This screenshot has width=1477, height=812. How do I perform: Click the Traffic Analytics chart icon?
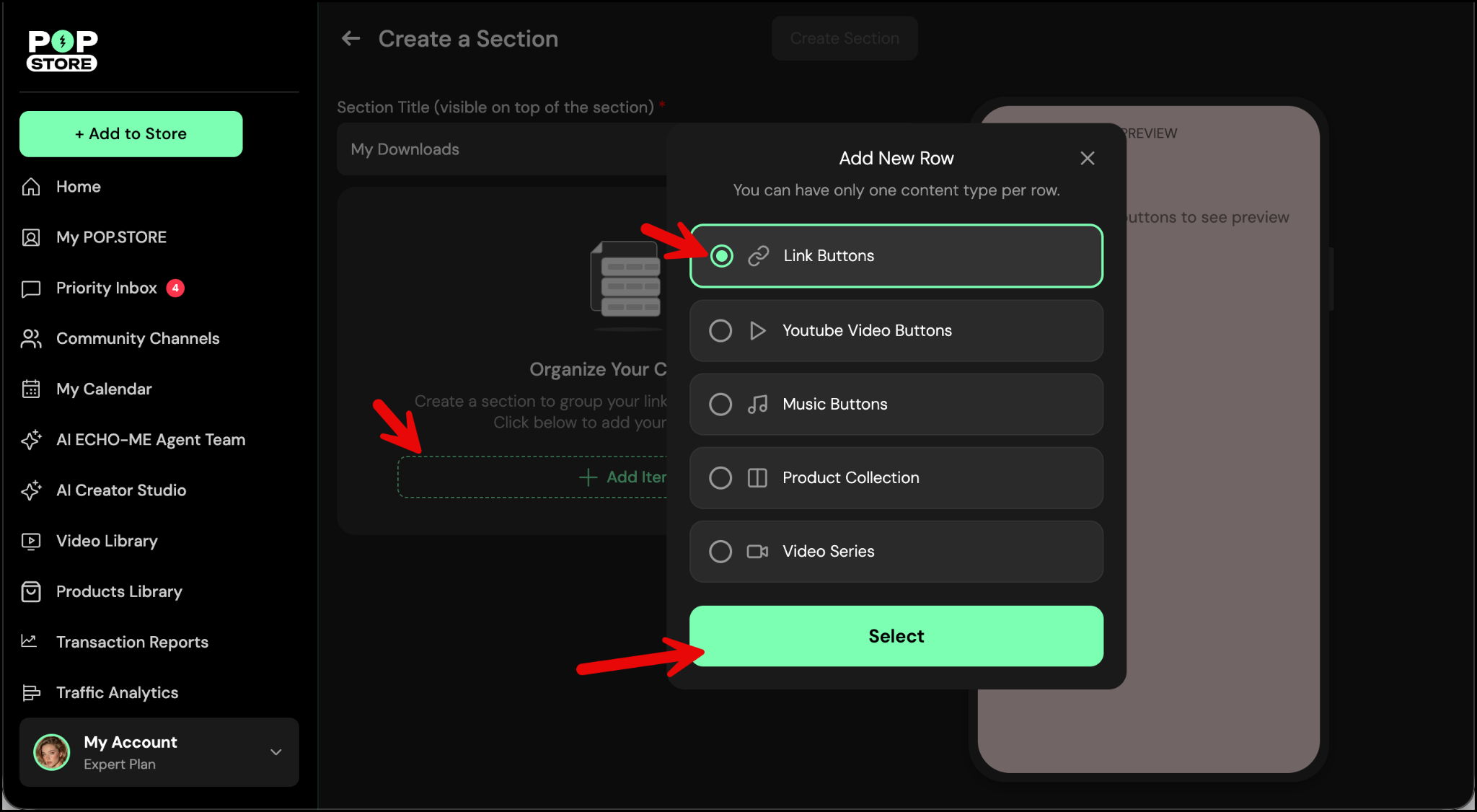pyautogui.click(x=31, y=693)
